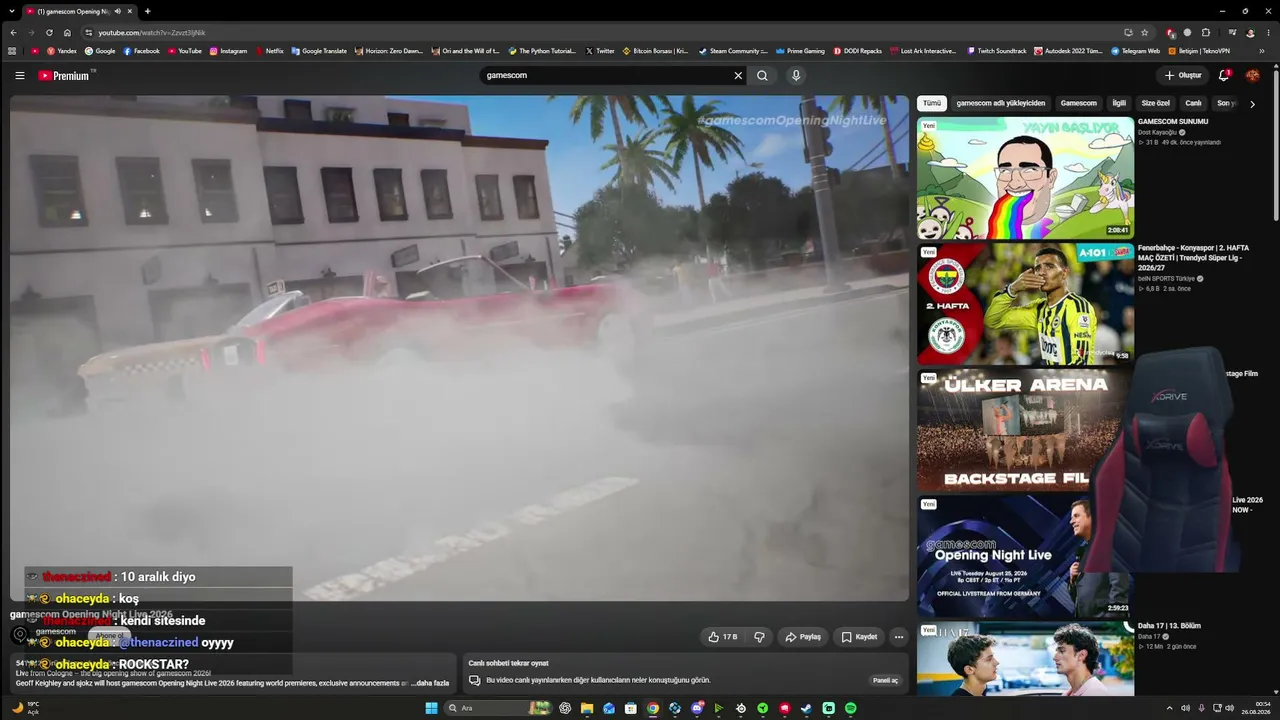Open a new browser tab
Image resolution: width=1280 pixels, height=720 pixels.
pyautogui.click(x=147, y=11)
